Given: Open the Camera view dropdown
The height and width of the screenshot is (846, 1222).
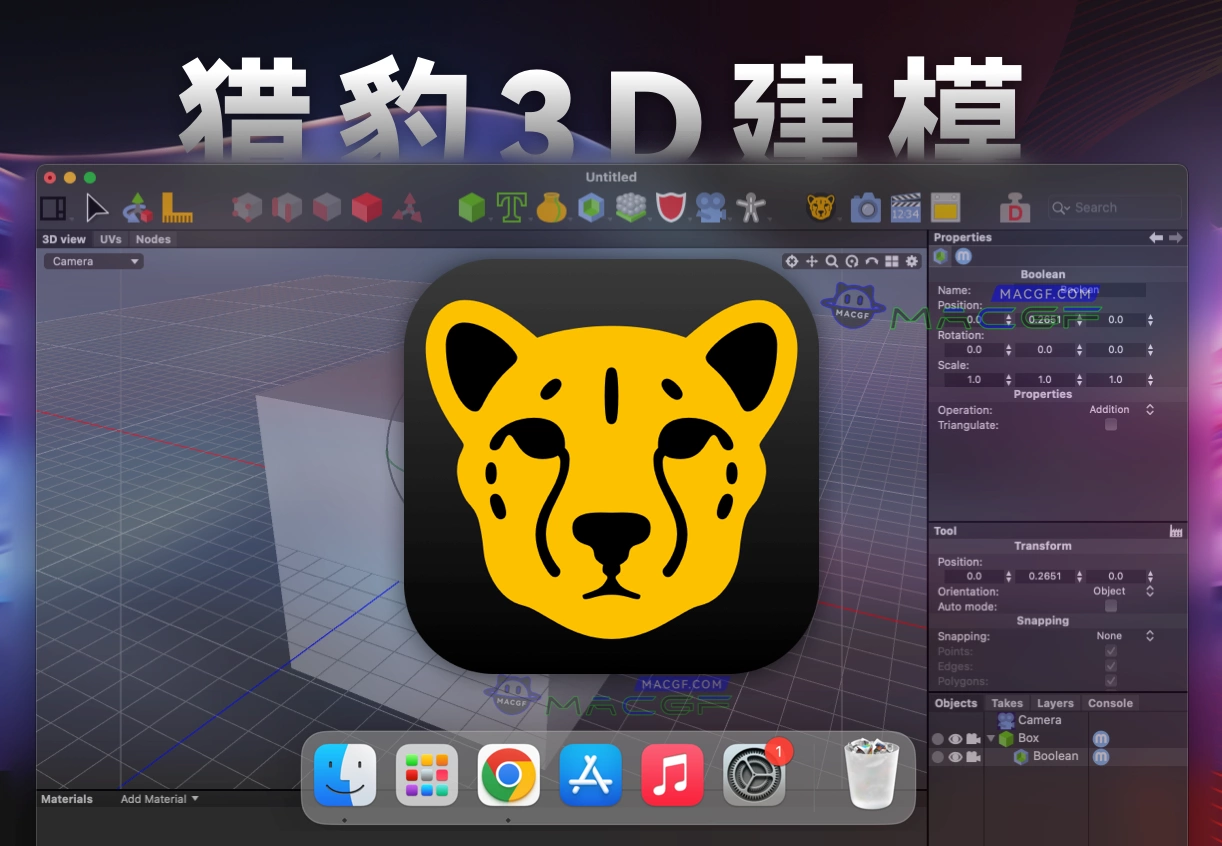Looking at the screenshot, I should [93, 261].
